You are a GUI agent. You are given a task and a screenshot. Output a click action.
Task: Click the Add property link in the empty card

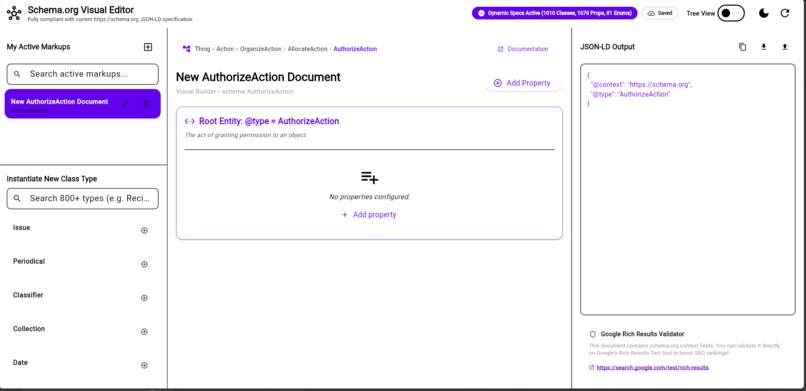(369, 215)
